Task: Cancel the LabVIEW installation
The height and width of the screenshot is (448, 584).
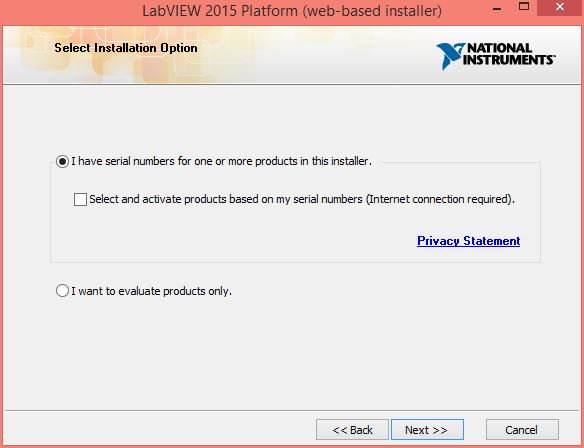Action: click(x=522, y=430)
